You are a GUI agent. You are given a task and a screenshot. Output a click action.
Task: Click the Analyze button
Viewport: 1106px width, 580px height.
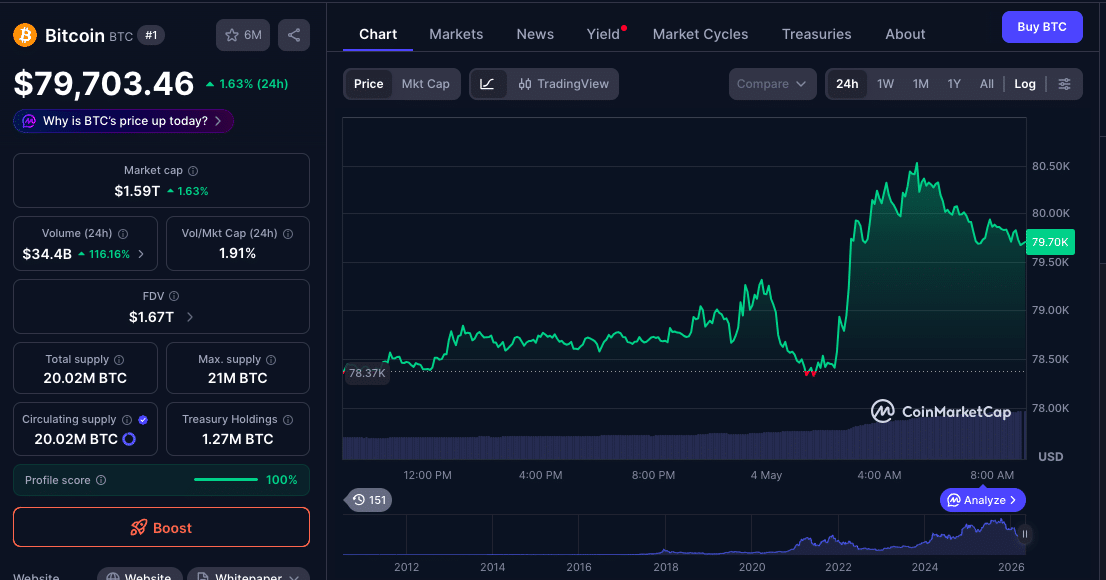(x=983, y=500)
